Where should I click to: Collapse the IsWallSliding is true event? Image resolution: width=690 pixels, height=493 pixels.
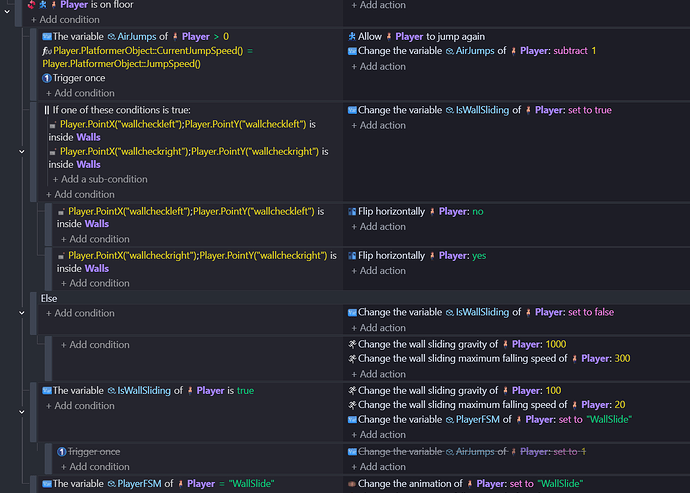22,412
